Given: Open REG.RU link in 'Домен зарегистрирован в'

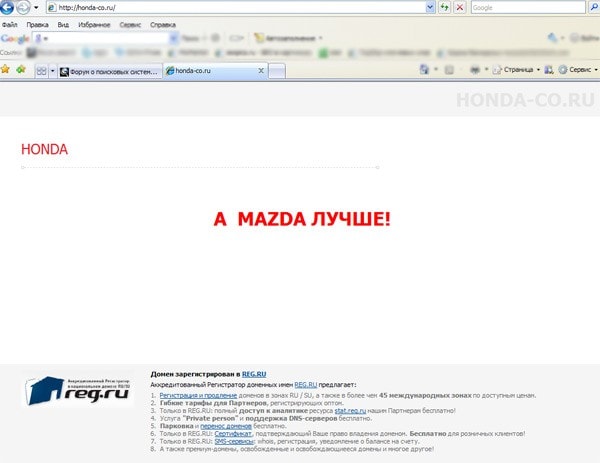Looking at the screenshot, I should tap(254, 374).
